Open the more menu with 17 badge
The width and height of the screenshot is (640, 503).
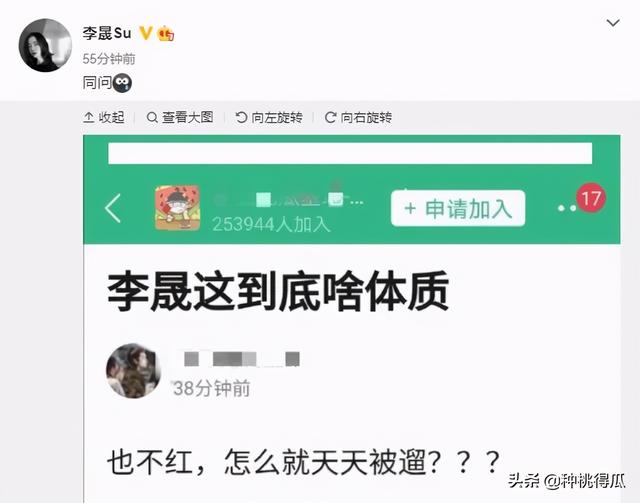(x=567, y=208)
